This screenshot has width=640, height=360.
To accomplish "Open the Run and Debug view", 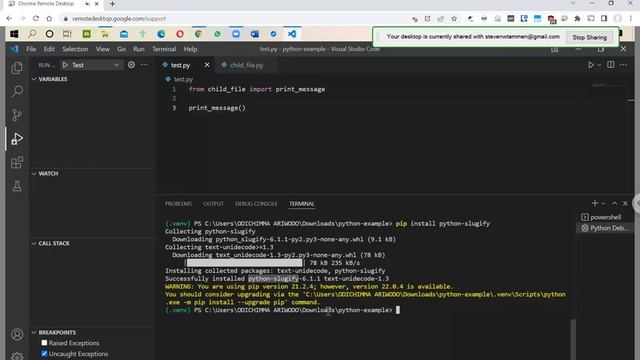I will [x=17, y=139].
